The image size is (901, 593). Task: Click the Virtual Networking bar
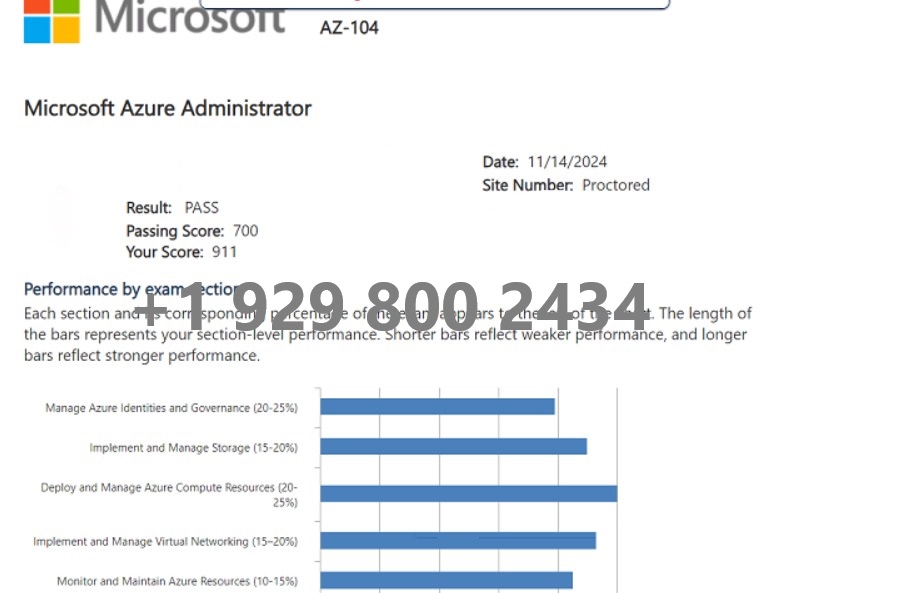458,541
